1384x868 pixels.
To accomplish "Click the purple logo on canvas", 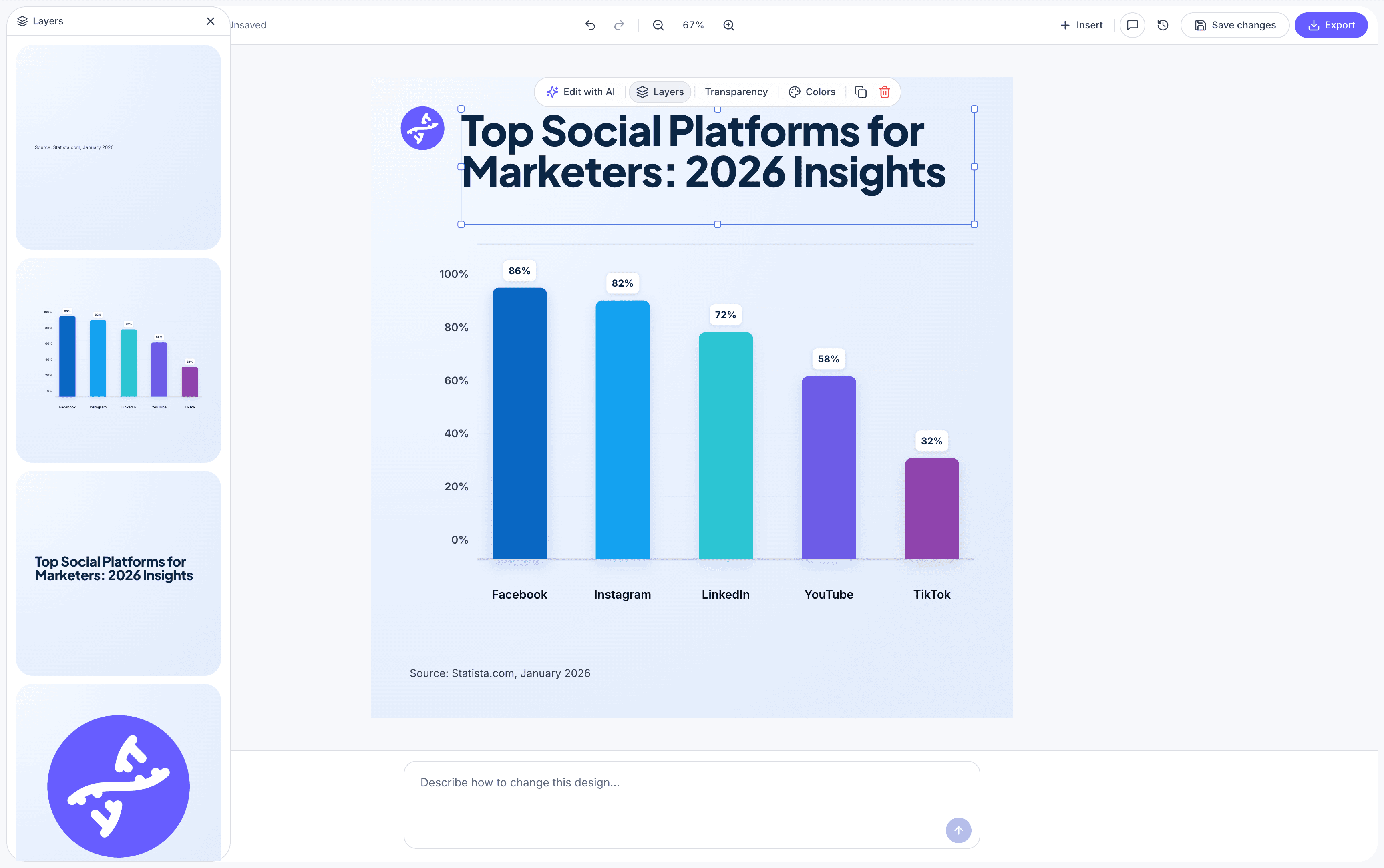I will coord(422,128).
